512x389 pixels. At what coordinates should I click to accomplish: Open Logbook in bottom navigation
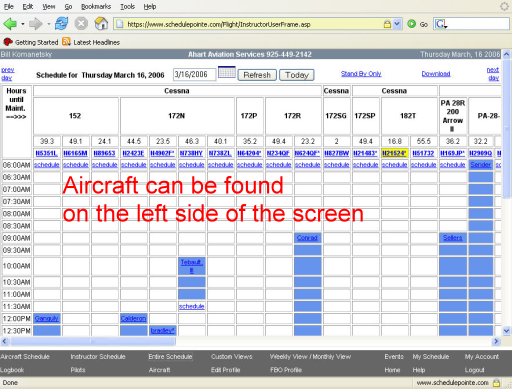pyautogui.click(x=12, y=370)
